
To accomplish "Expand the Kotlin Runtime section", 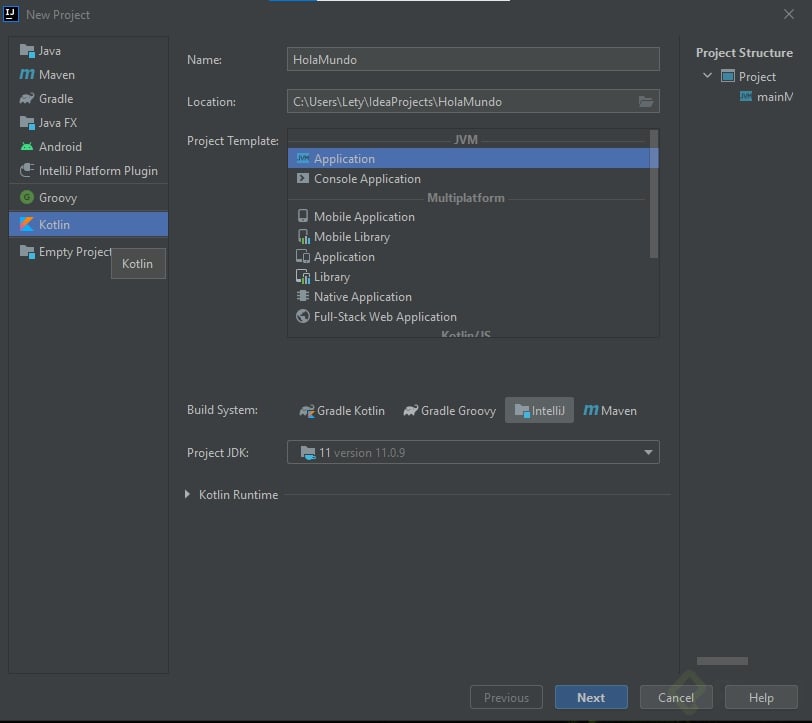I will [187, 495].
